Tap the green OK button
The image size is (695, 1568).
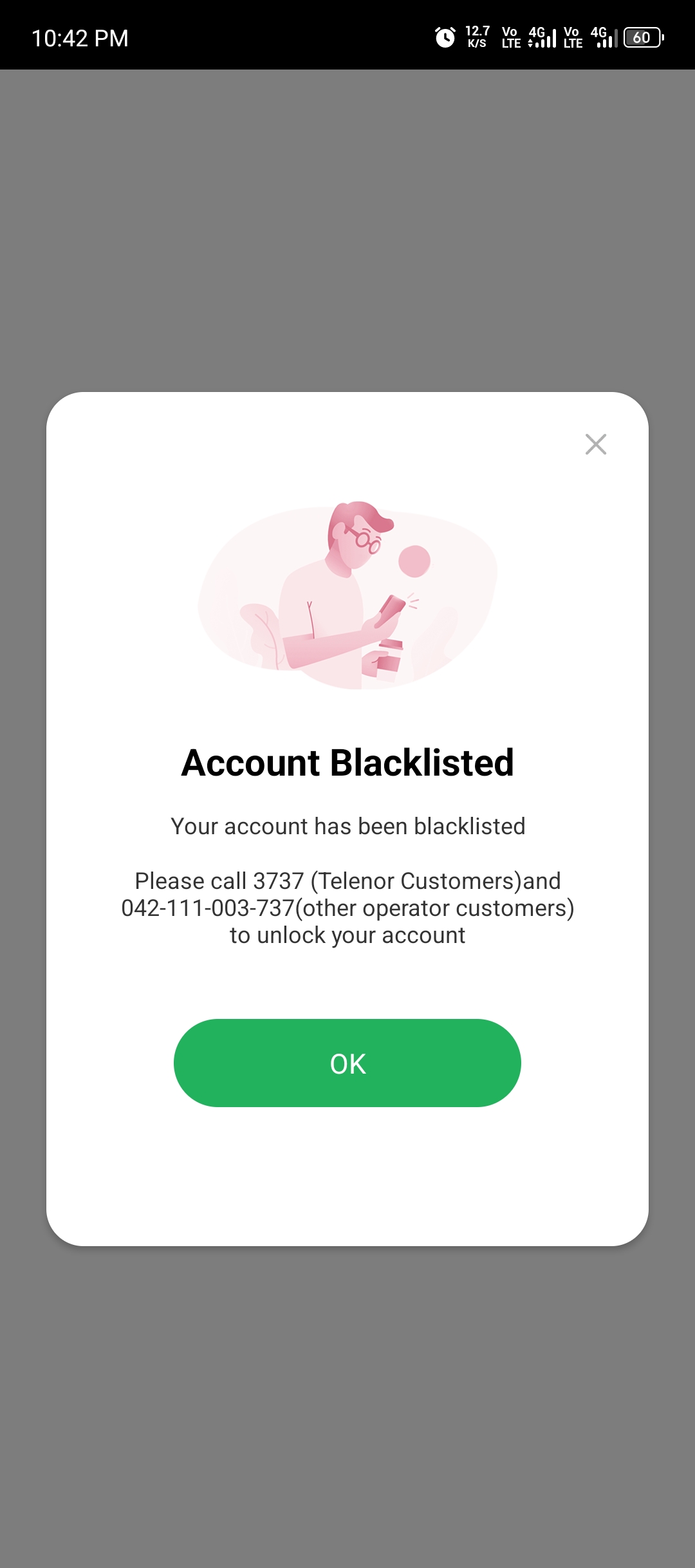(347, 1063)
